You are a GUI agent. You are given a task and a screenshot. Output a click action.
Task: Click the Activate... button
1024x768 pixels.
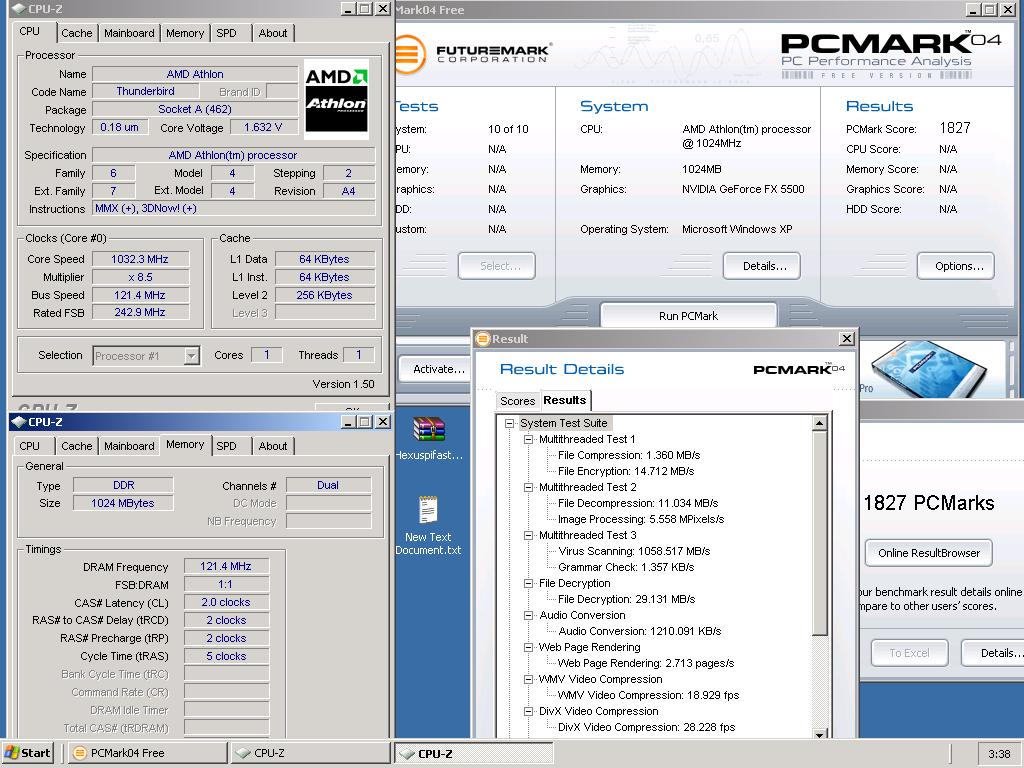pyautogui.click(x=436, y=369)
